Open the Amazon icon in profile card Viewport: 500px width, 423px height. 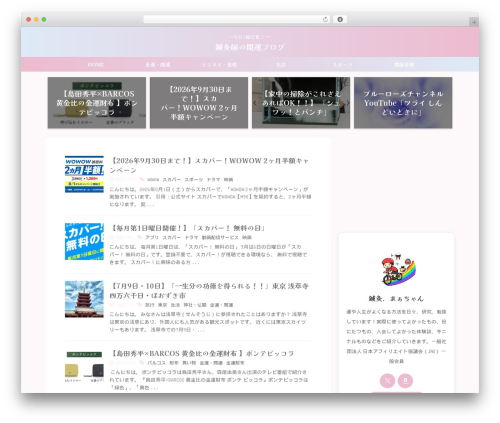click(x=405, y=381)
